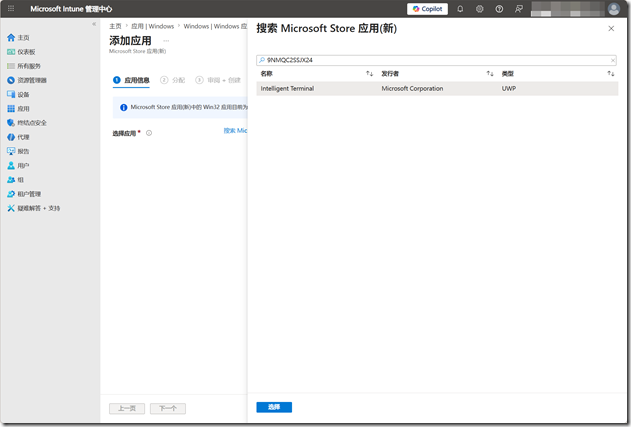The height and width of the screenshot is (427, 631).
Task: Open the feedback icon in header
Action: coord(519,9)
